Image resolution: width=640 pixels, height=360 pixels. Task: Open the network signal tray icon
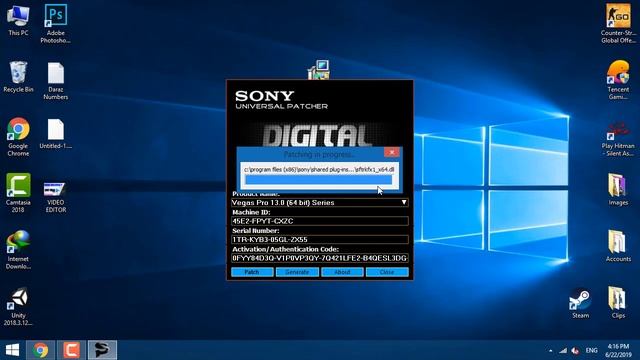click(x=563, y=350)
